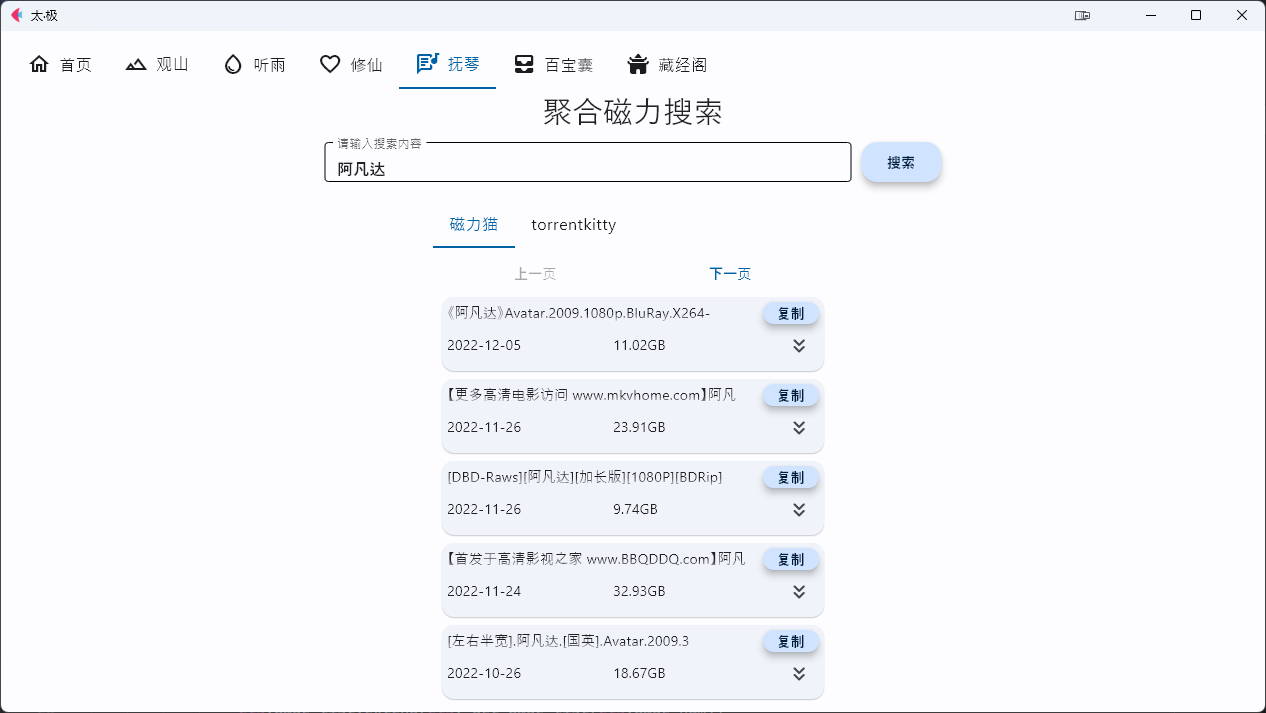This screenshot has height=713, width=1266.
Task: Click the 修仙 heart icon
Action: (x=330, y=63)
